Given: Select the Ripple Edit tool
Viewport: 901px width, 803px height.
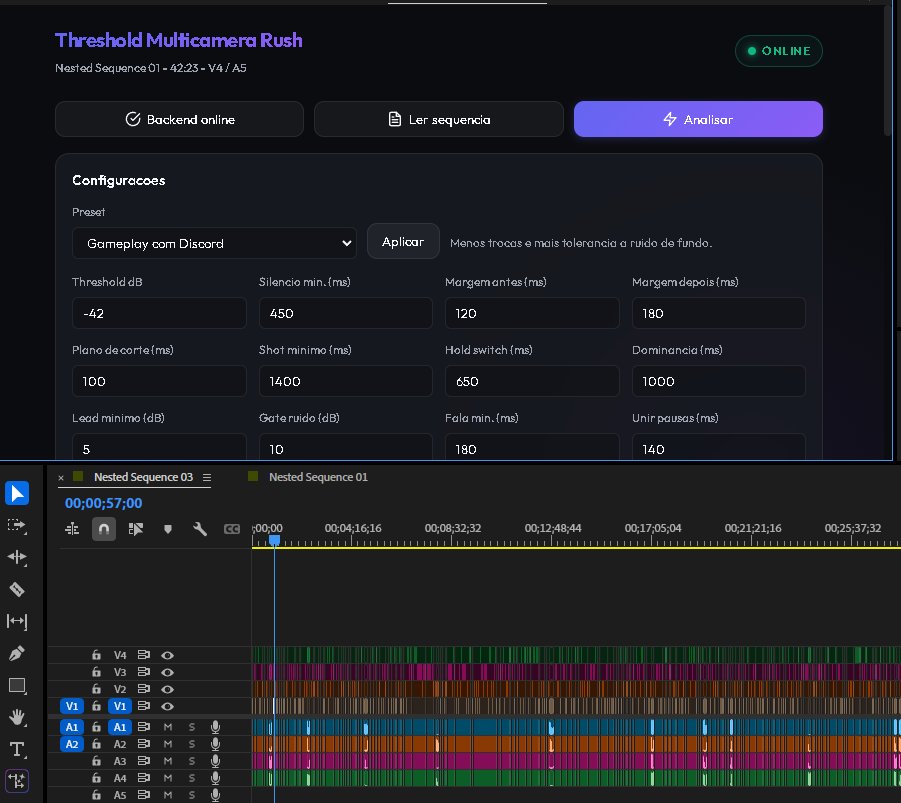Looking at the screenshot, I should (x=17, y=557).
